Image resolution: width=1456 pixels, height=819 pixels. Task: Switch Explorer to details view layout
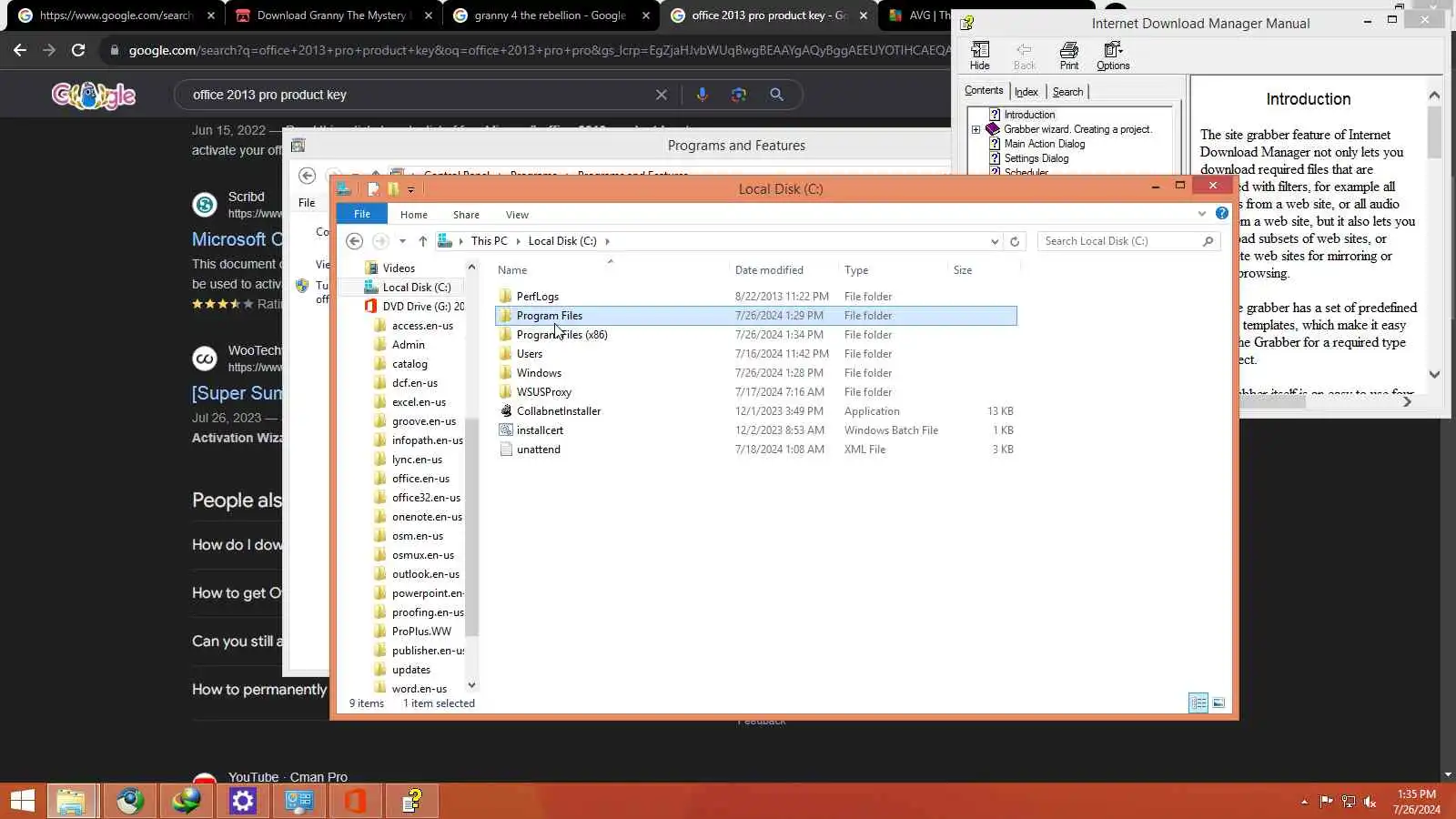click(x=1198, y=703)
